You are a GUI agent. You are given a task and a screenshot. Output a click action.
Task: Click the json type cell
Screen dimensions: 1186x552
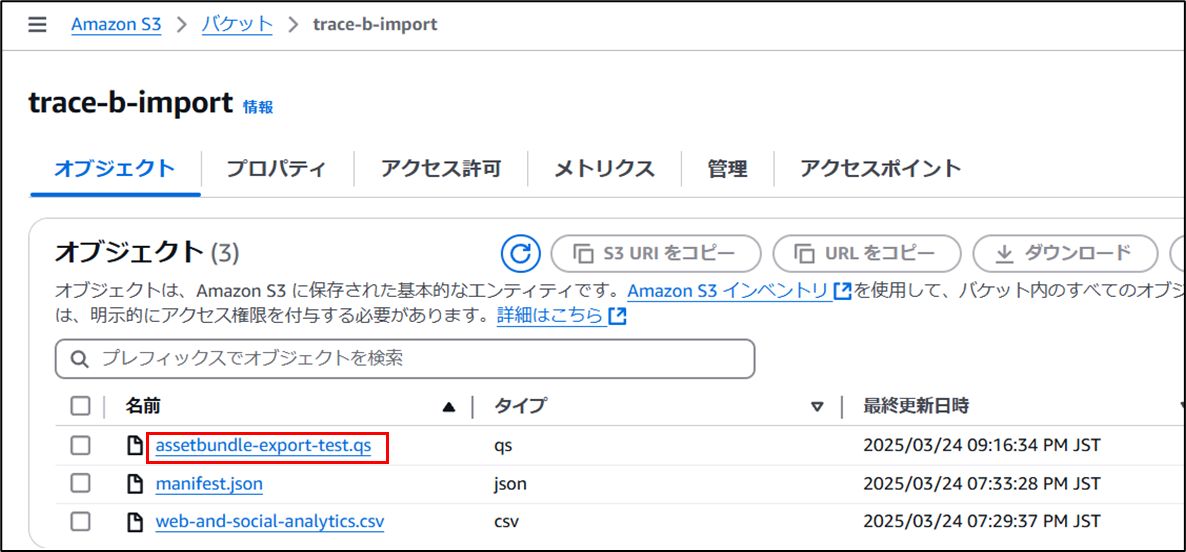[x=511, y=483]
